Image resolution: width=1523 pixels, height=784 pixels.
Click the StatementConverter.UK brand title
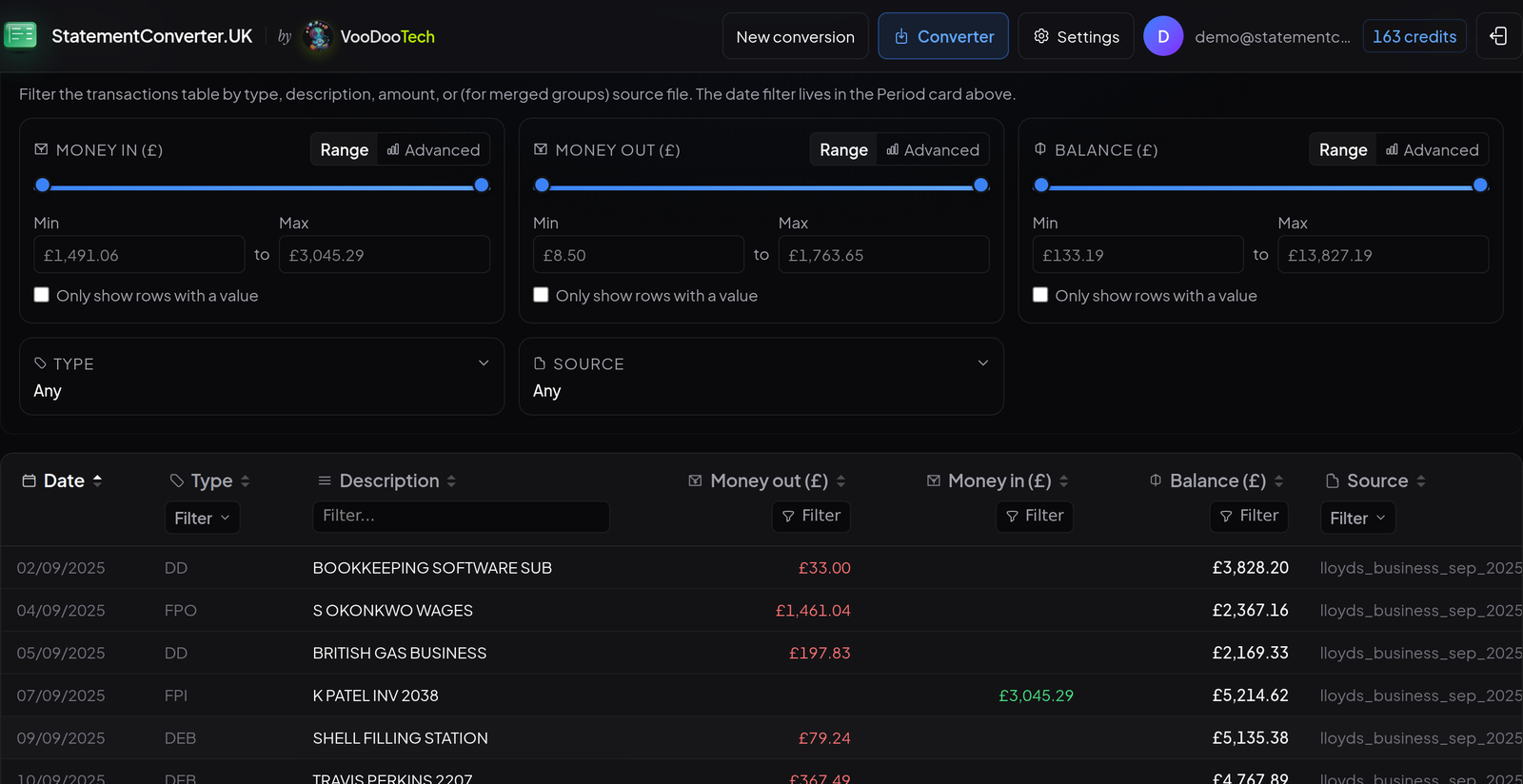(x=151, y=36)
